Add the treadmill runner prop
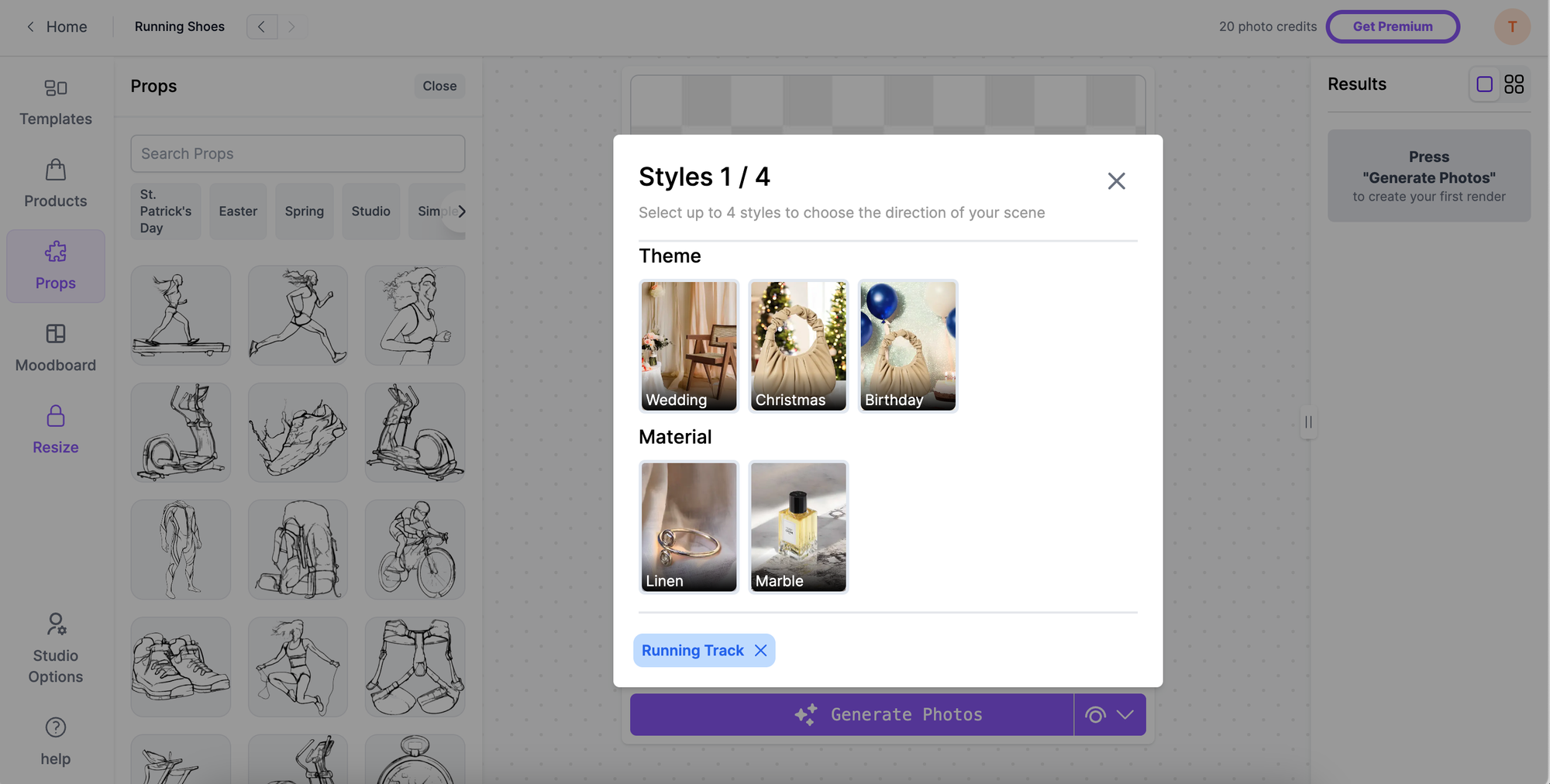This screenshot has width=1550, height=784. 181,315
